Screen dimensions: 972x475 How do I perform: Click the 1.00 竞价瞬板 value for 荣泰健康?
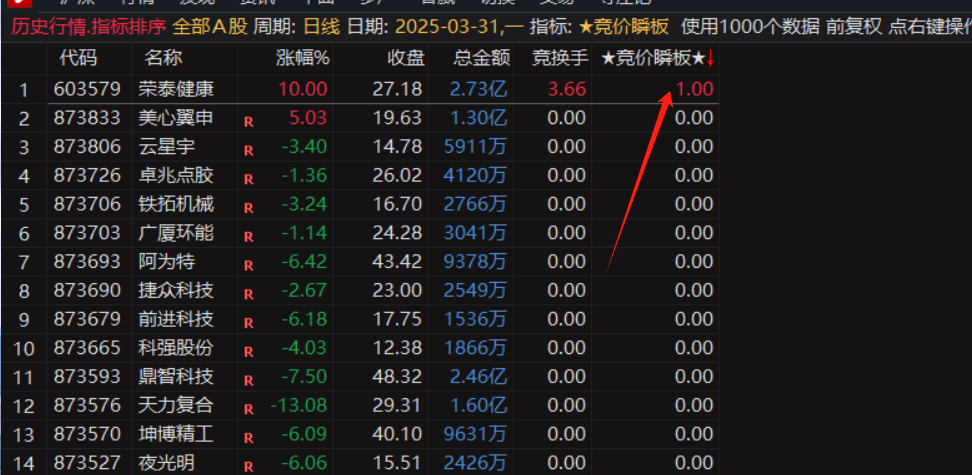coord(694,89)
